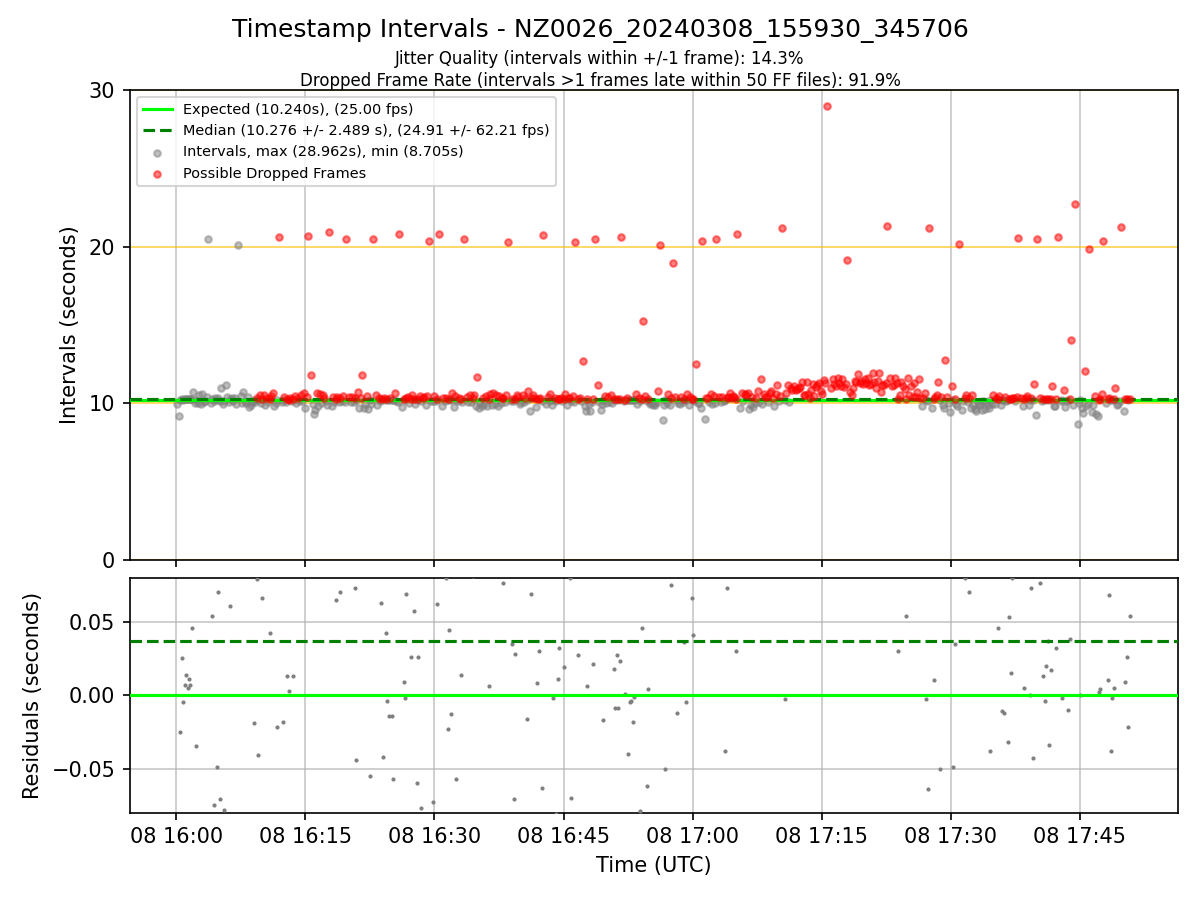The width and height of the screenshot is (1200, 900).
Task: Click the 'Residuals (seconds)' y-axis label
Action: [31, 696]
